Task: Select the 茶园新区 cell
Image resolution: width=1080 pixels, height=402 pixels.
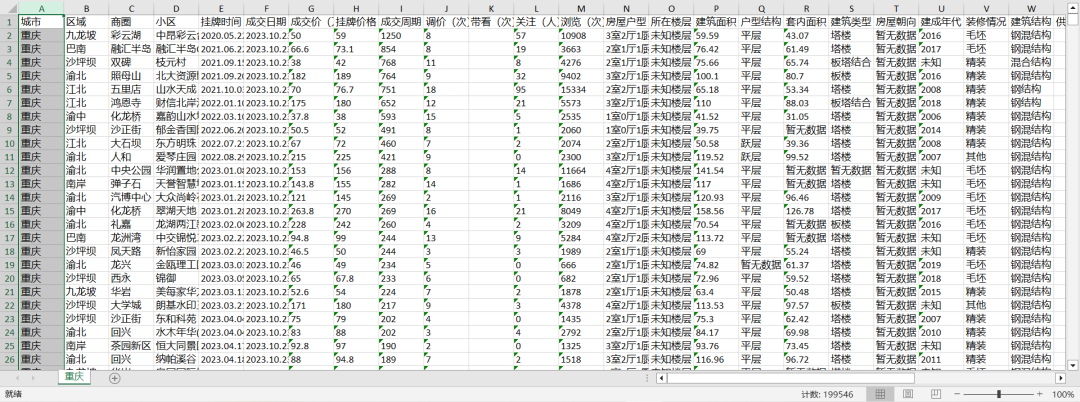Action: point(131,346)
